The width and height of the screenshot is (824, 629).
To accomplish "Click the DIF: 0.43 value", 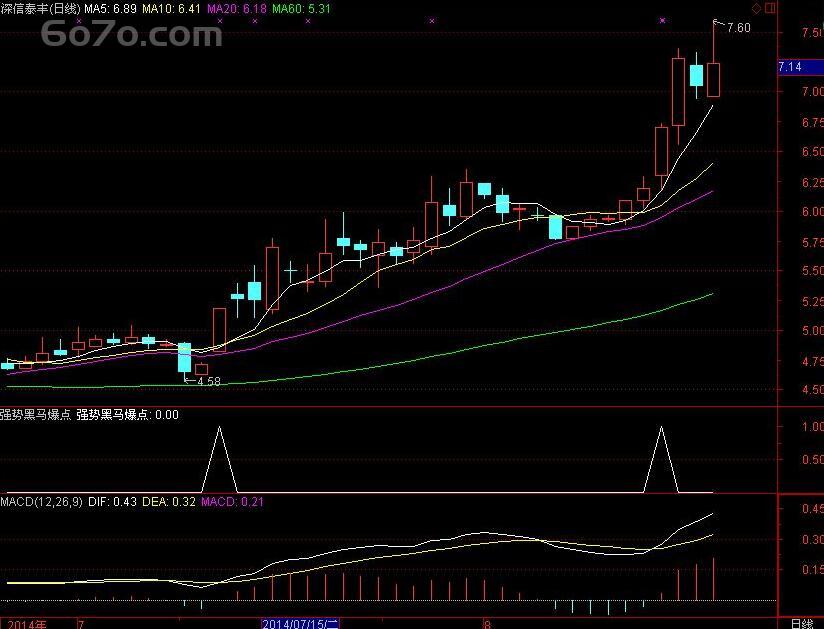I will coord(112,502).
